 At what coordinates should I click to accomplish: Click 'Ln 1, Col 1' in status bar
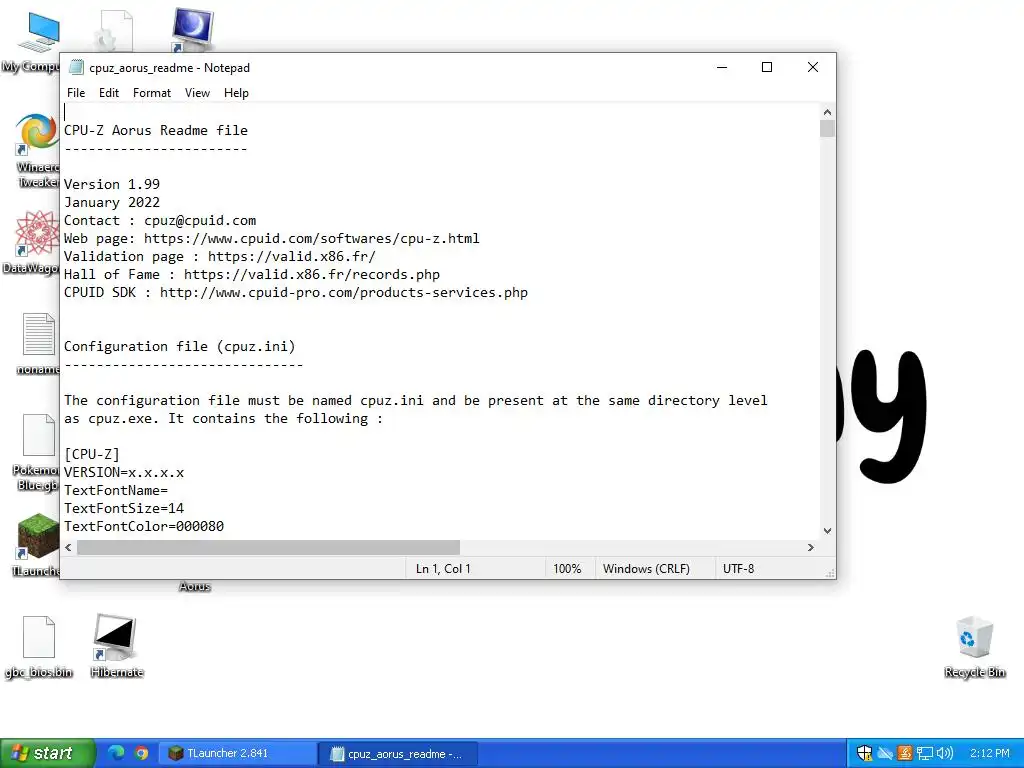[443, 569]
